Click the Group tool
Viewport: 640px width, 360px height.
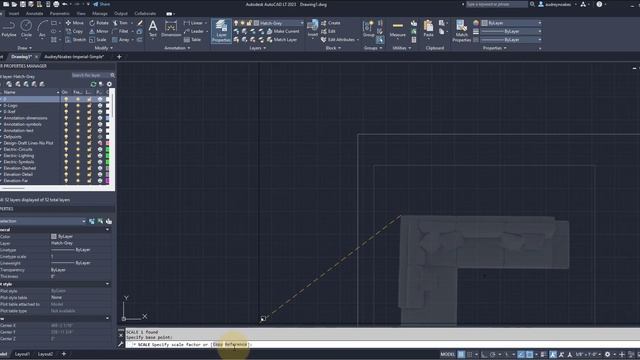point(369,29)
